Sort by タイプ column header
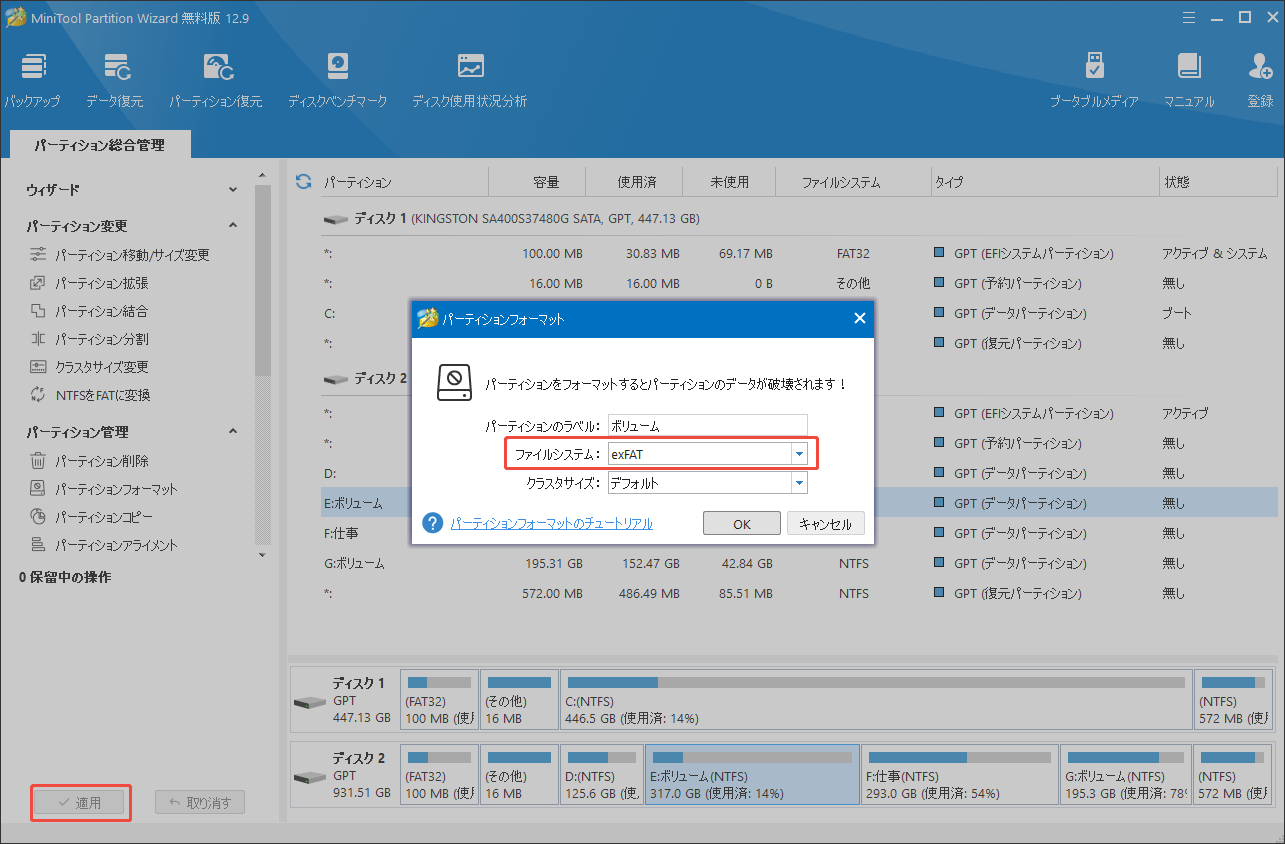 pyautogui.click(x=949, y=182)
